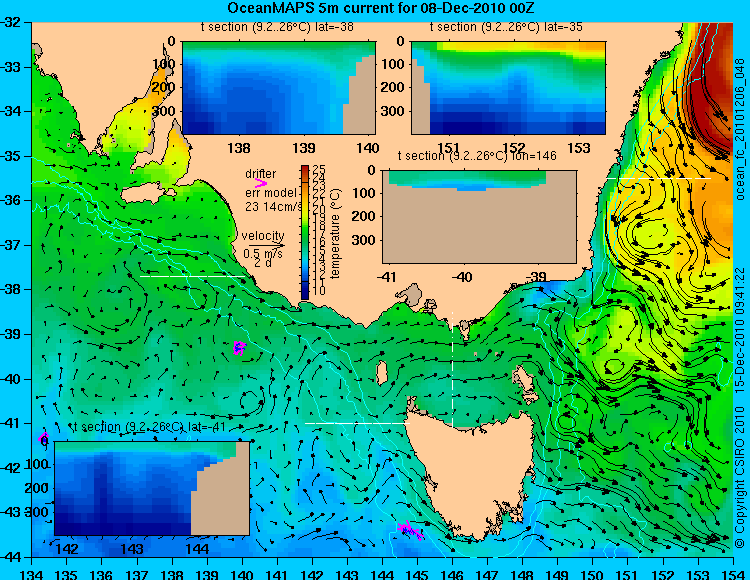750x580 pixels.
Task: Click Flinders Island northeast of Tasmania
Action: point(524,381)
